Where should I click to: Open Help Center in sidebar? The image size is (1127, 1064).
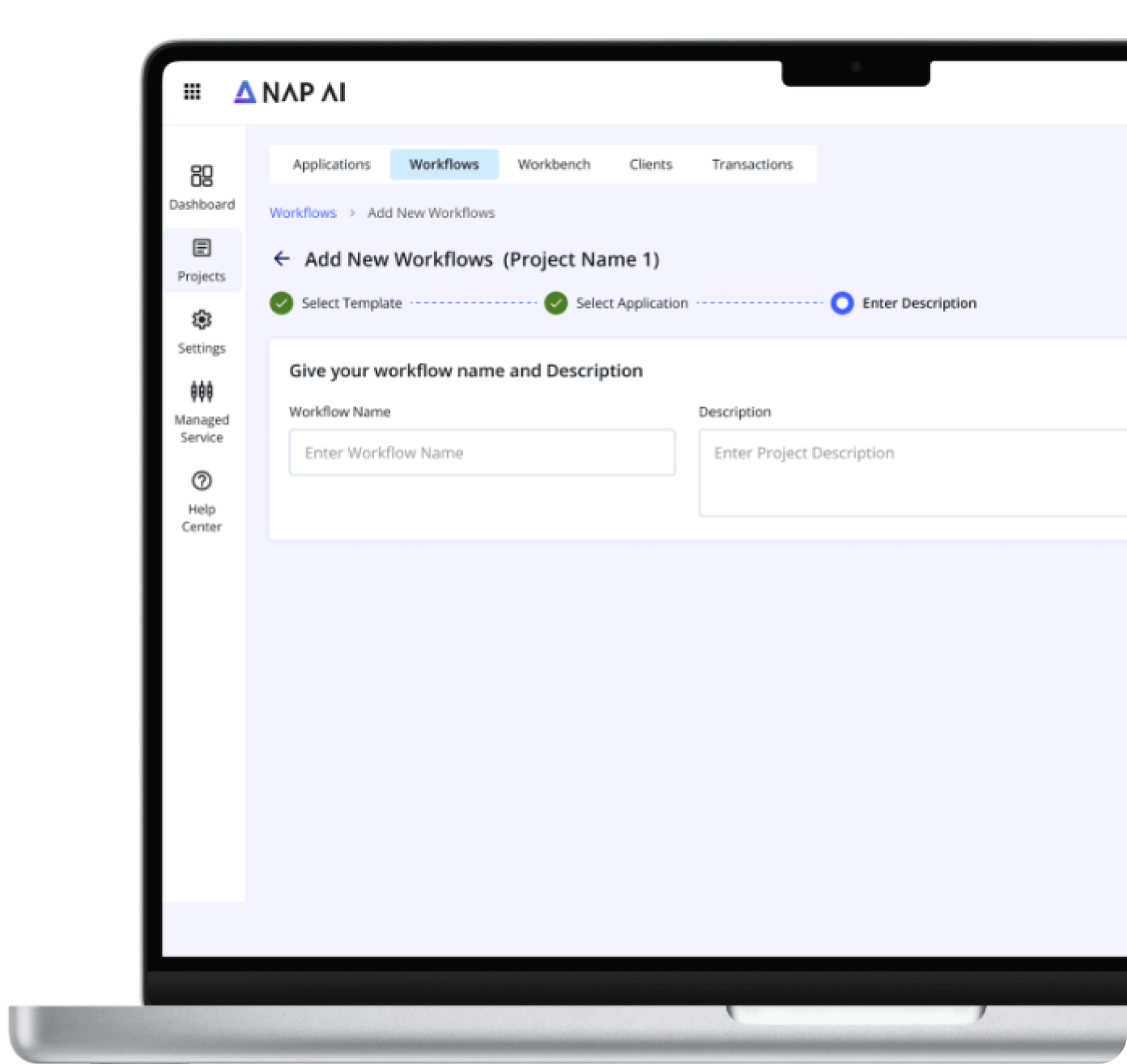(202, 501)
